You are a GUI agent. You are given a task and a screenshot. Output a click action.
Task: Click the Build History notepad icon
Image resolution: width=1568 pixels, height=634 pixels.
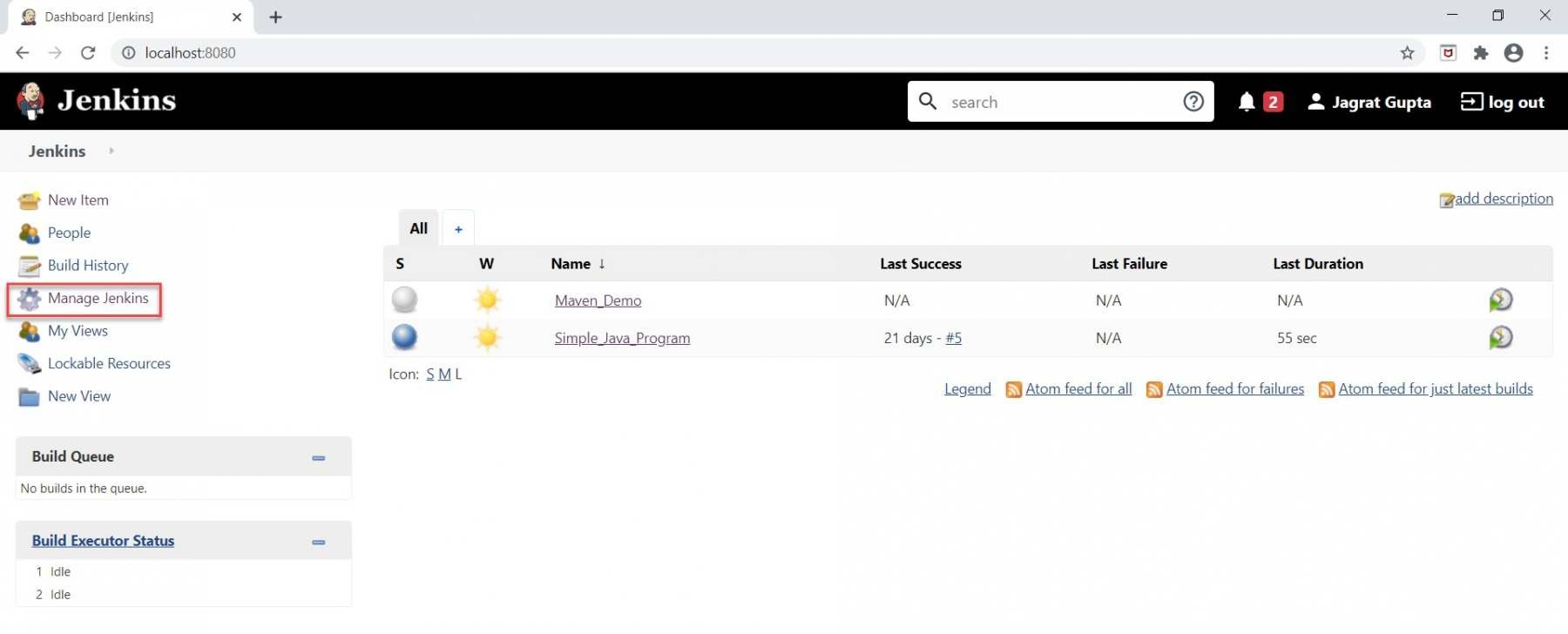pos(29,266)
